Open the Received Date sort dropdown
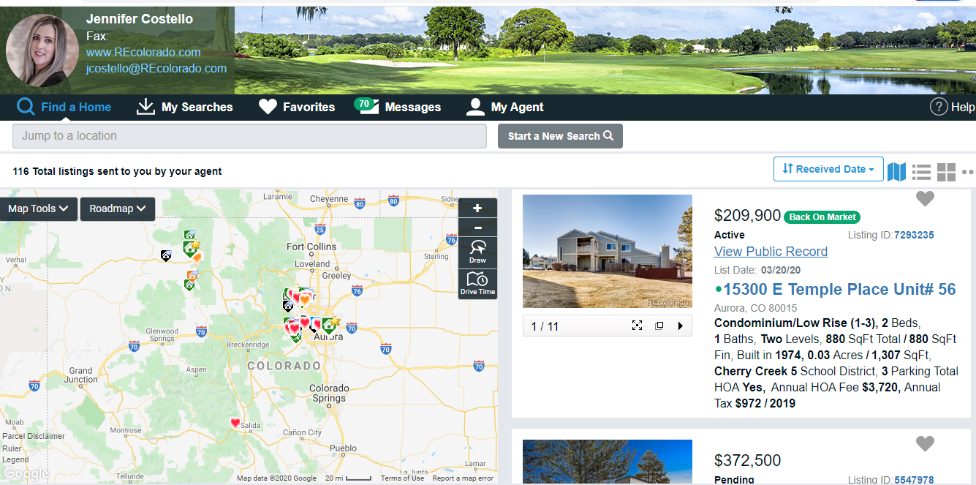The height and width of the screenshot is (485, 976). [828, 169]
